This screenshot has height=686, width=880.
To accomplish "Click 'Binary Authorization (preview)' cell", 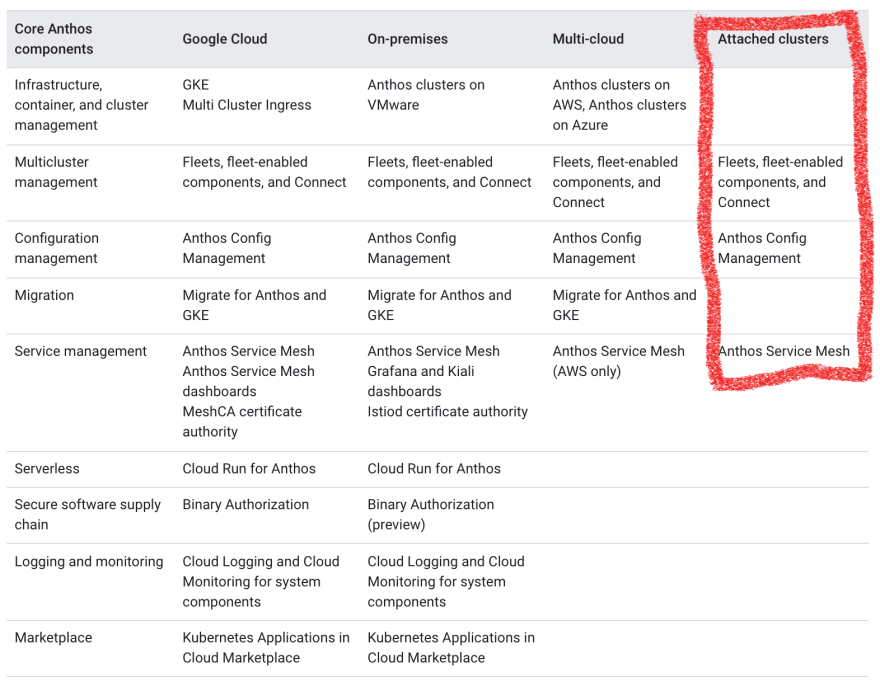I will pos(431,514).
